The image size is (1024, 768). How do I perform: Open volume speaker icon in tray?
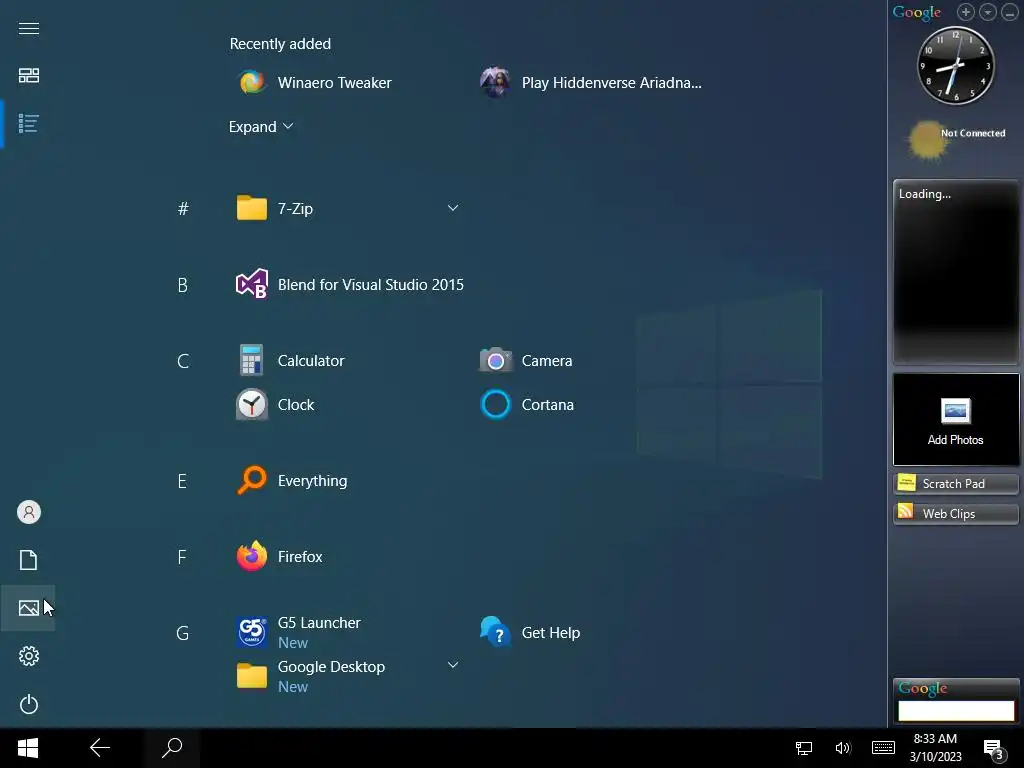[843, 748]
